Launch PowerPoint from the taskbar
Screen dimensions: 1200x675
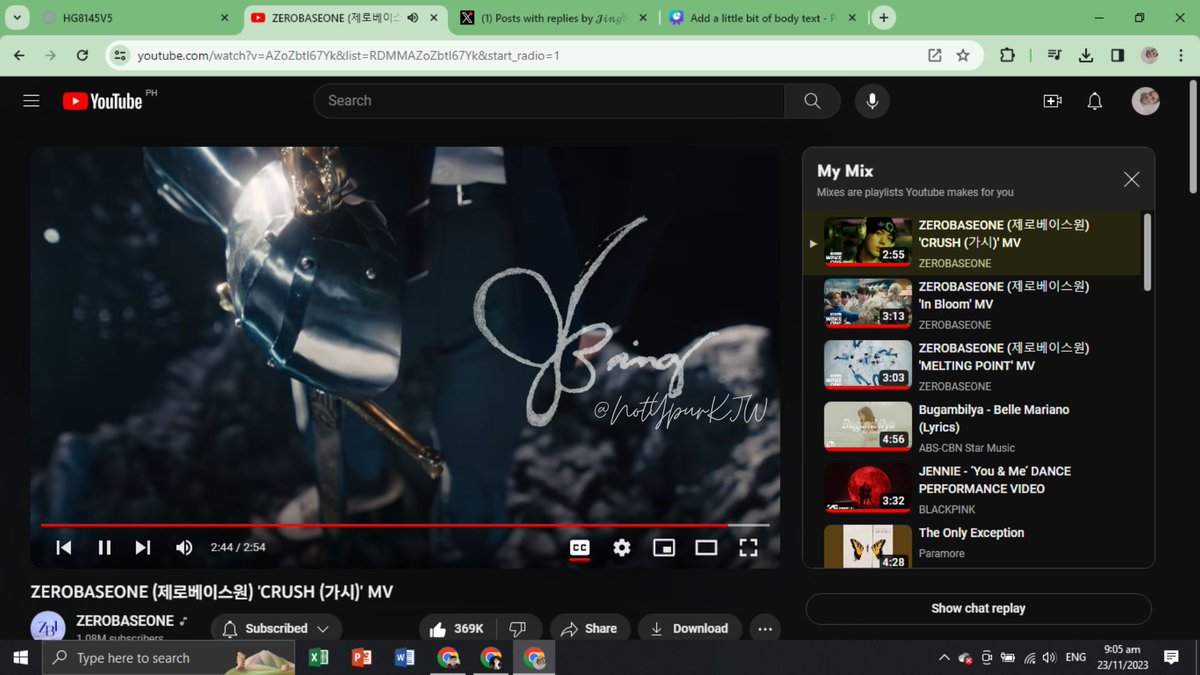coord(362,657)
